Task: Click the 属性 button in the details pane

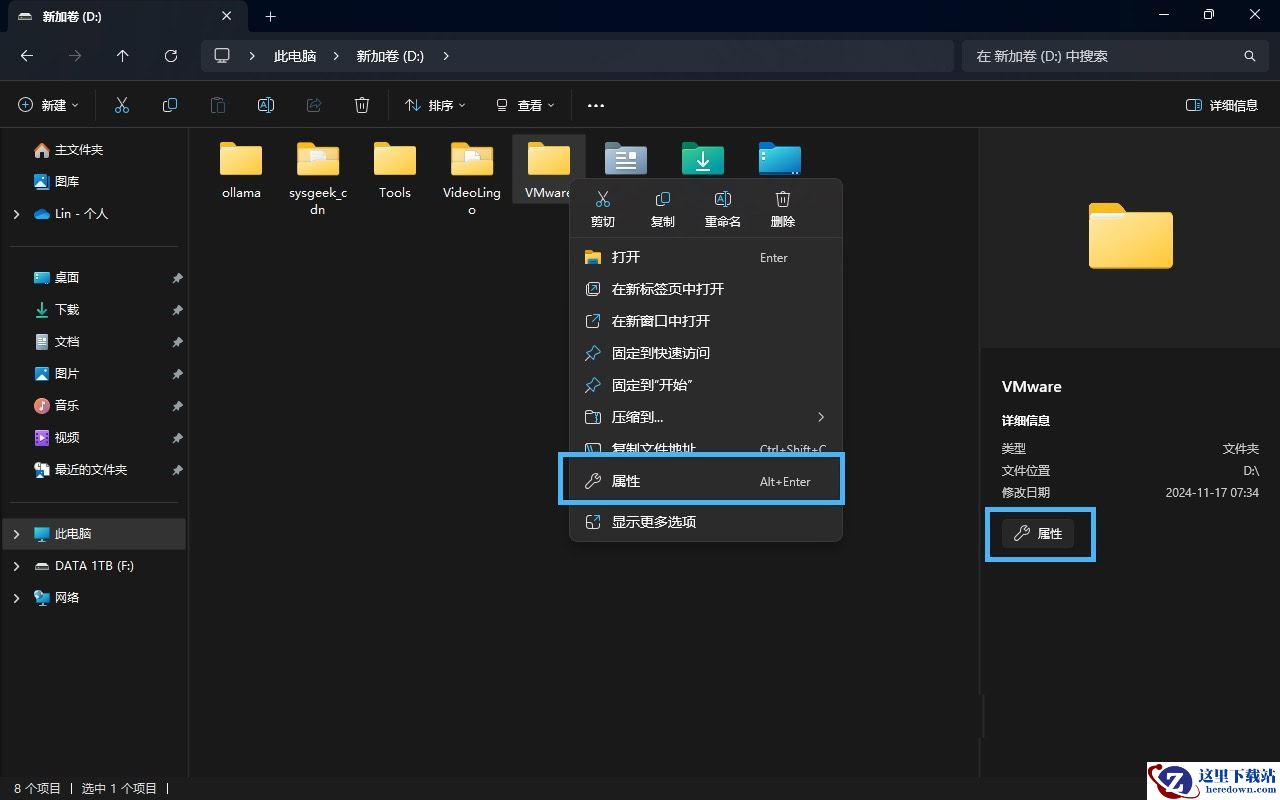Action: point(1038,534)
